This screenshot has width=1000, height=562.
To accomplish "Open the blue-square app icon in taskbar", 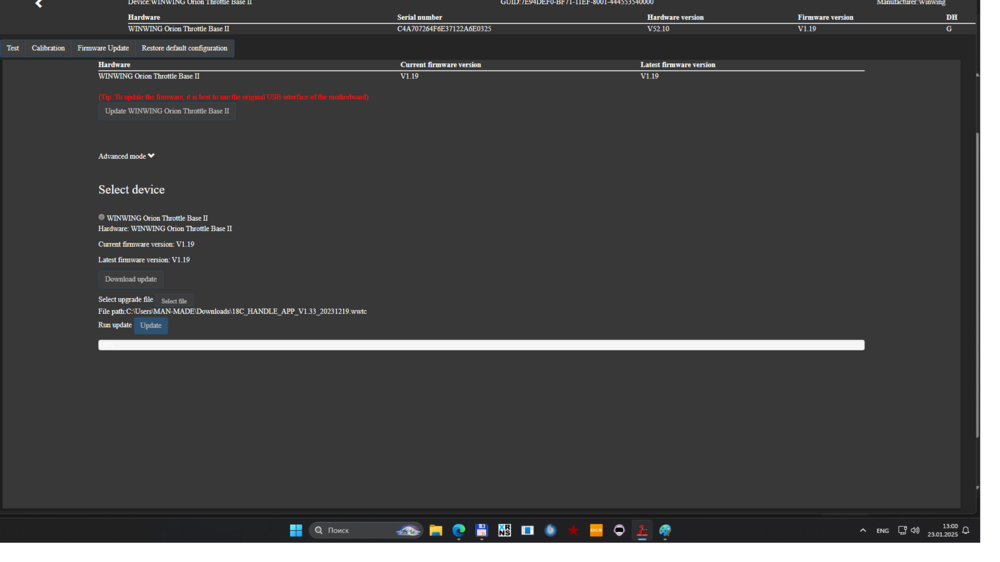I will coord(527,531).
